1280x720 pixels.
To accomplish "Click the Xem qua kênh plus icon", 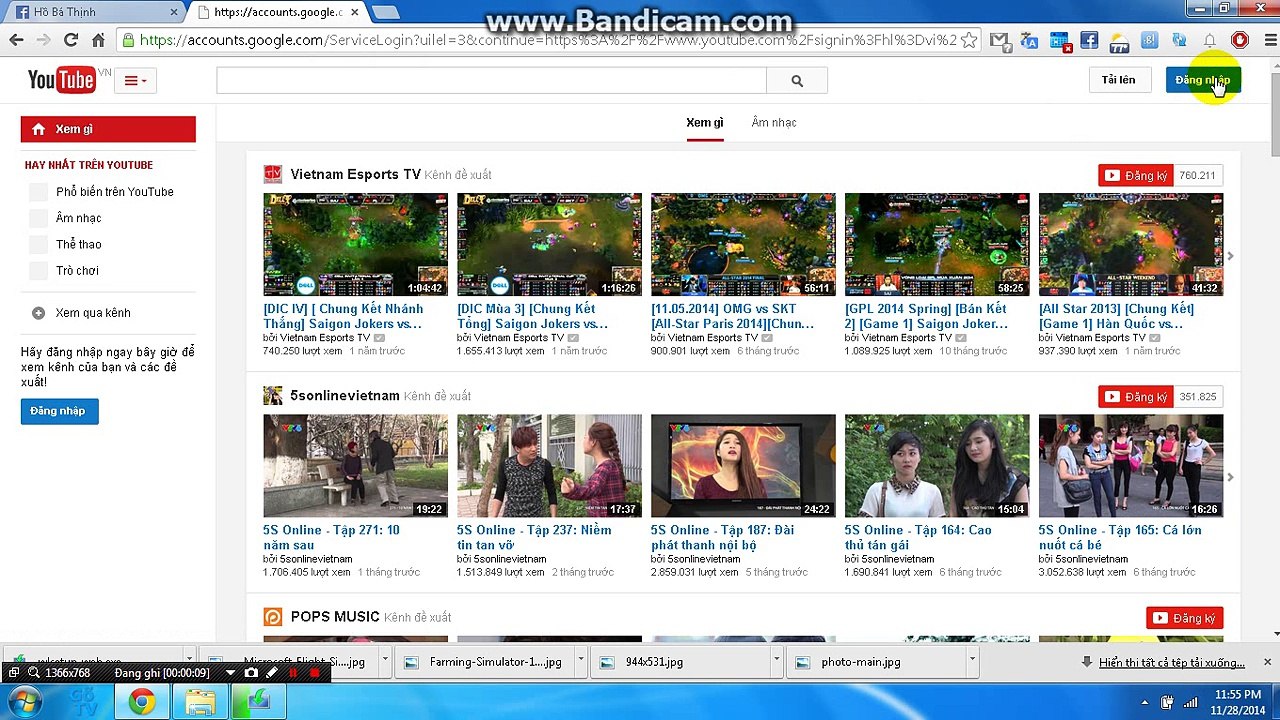I will (x=38, y=313).
